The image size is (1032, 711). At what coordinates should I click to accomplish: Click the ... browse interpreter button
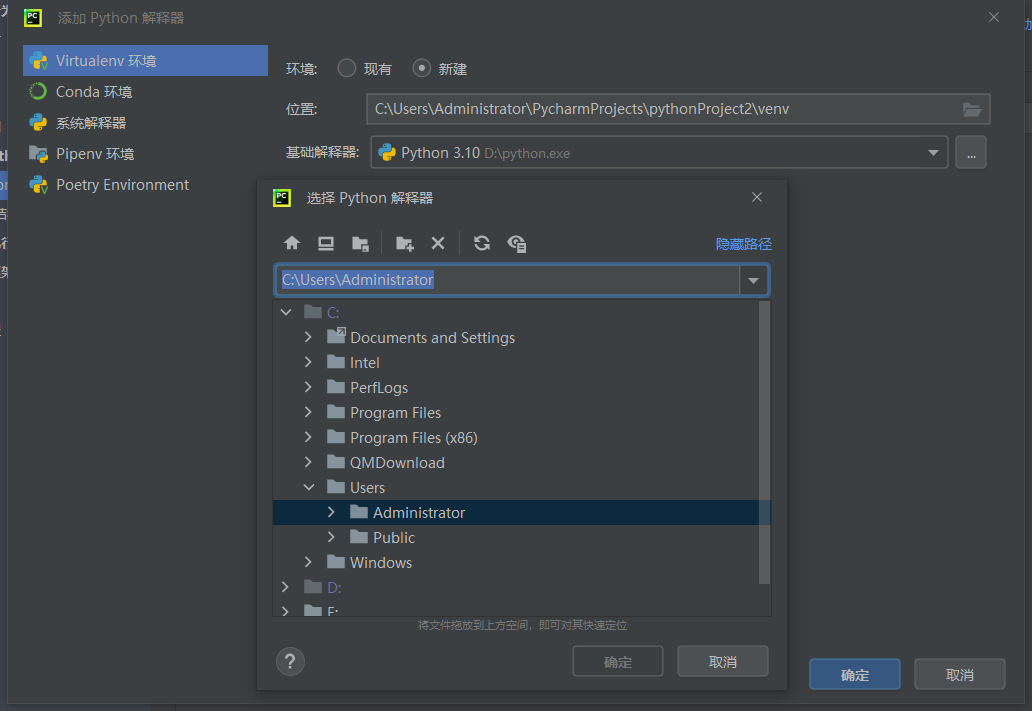[x=971, y=153]
